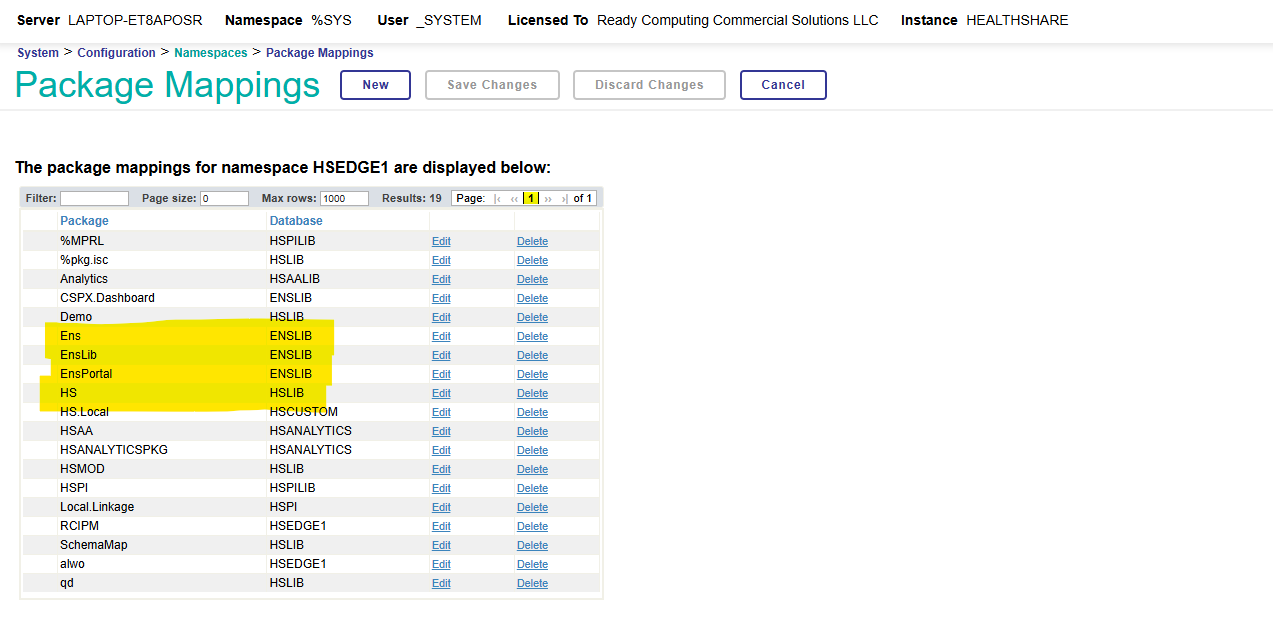Select highlighted page number 1
The height and width of the screenshot is (622, 1273).
tap(530, 199)
